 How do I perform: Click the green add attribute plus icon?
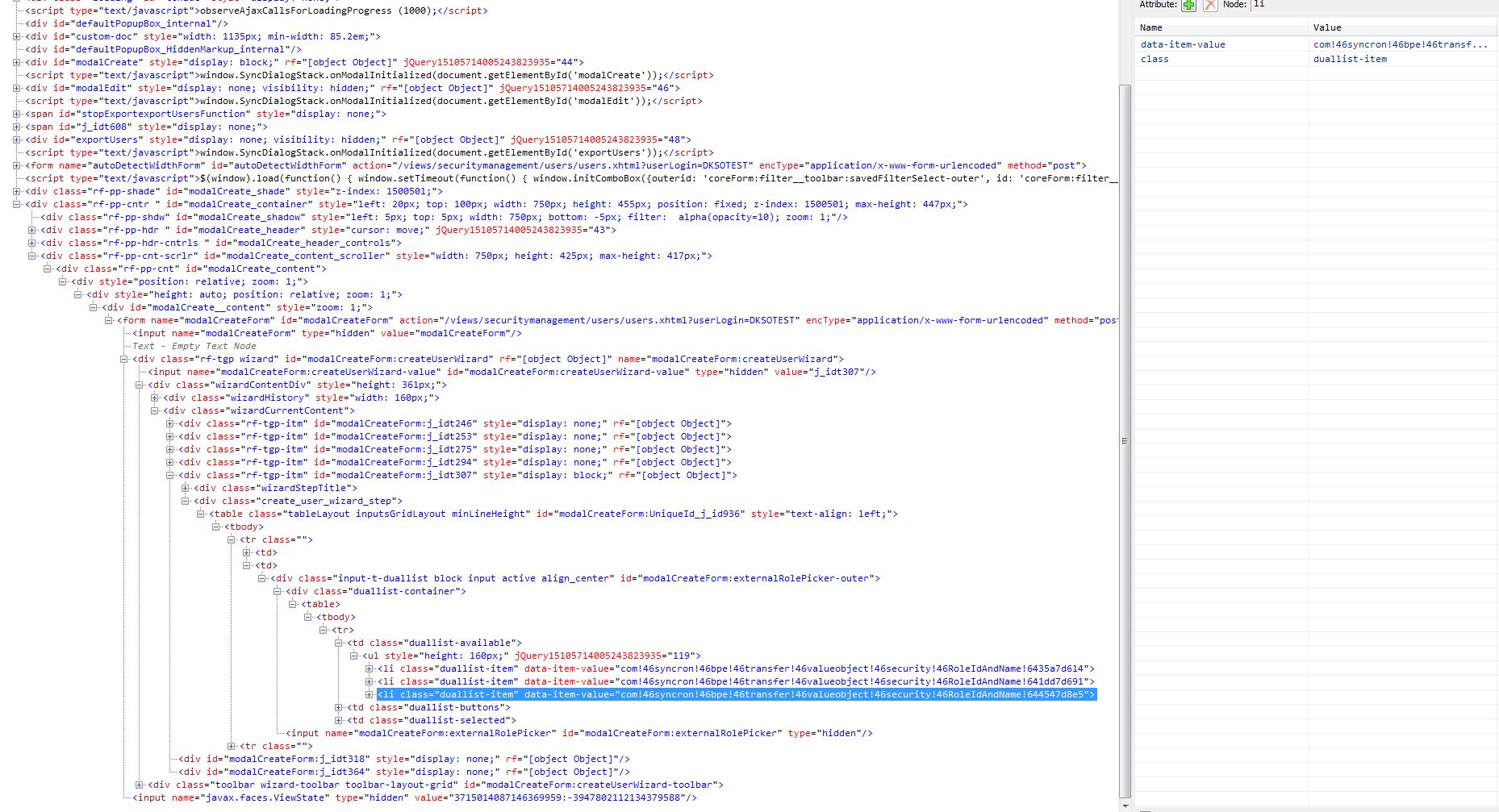pos(1188,5)
